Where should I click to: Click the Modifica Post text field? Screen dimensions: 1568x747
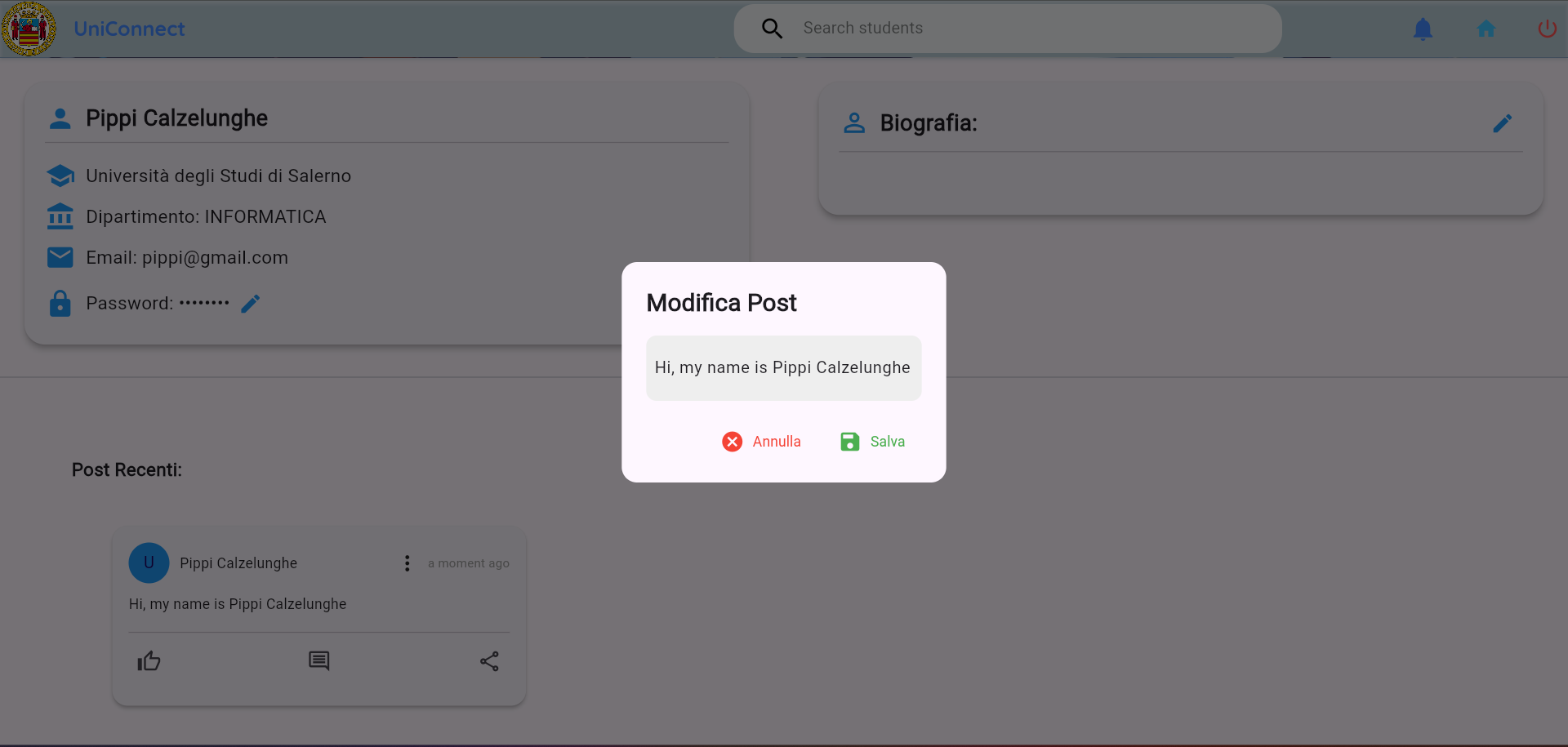[x=783, y=368]
